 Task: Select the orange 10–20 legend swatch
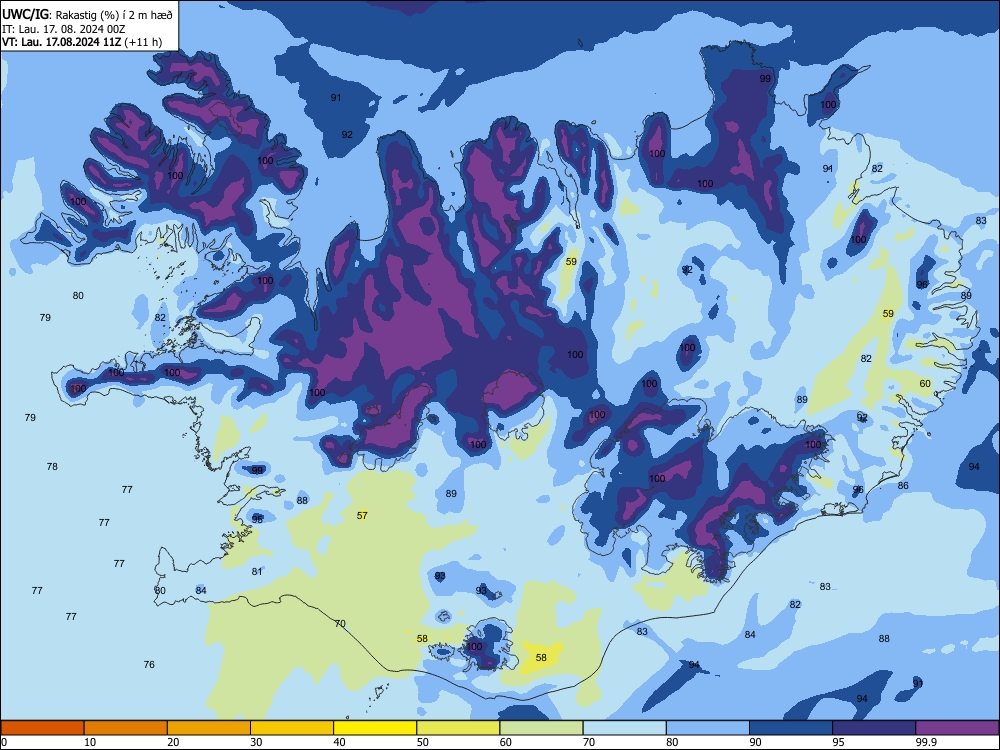pos(126,728)
